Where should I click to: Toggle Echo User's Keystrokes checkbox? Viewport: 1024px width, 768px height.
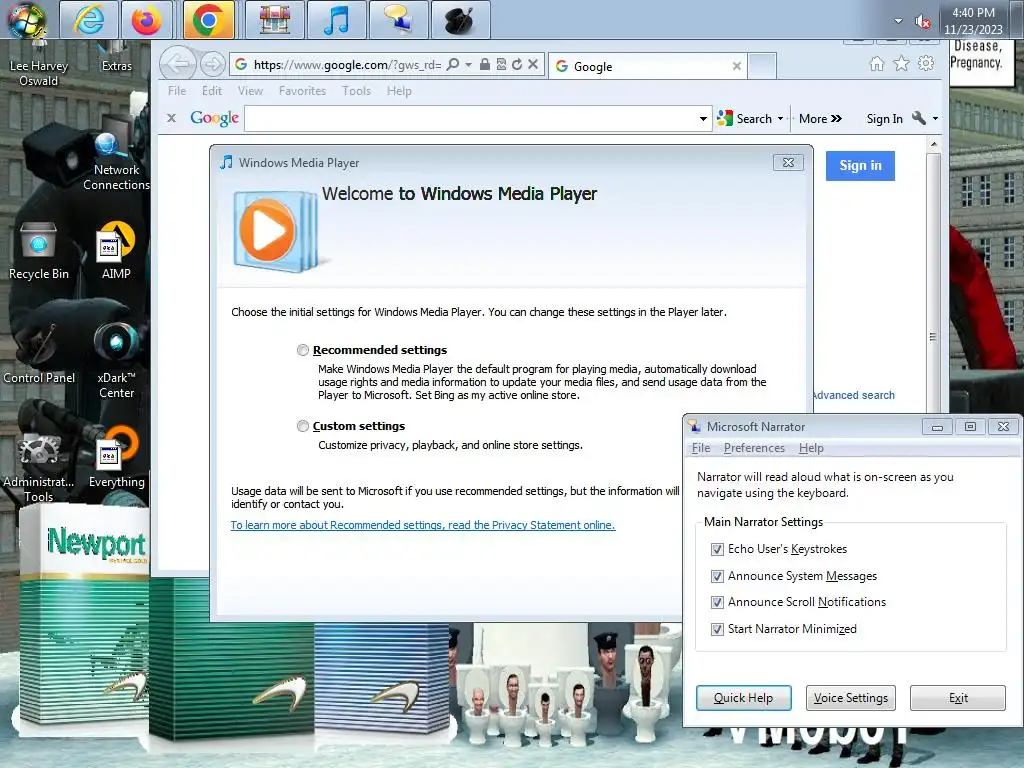(717, 549)
